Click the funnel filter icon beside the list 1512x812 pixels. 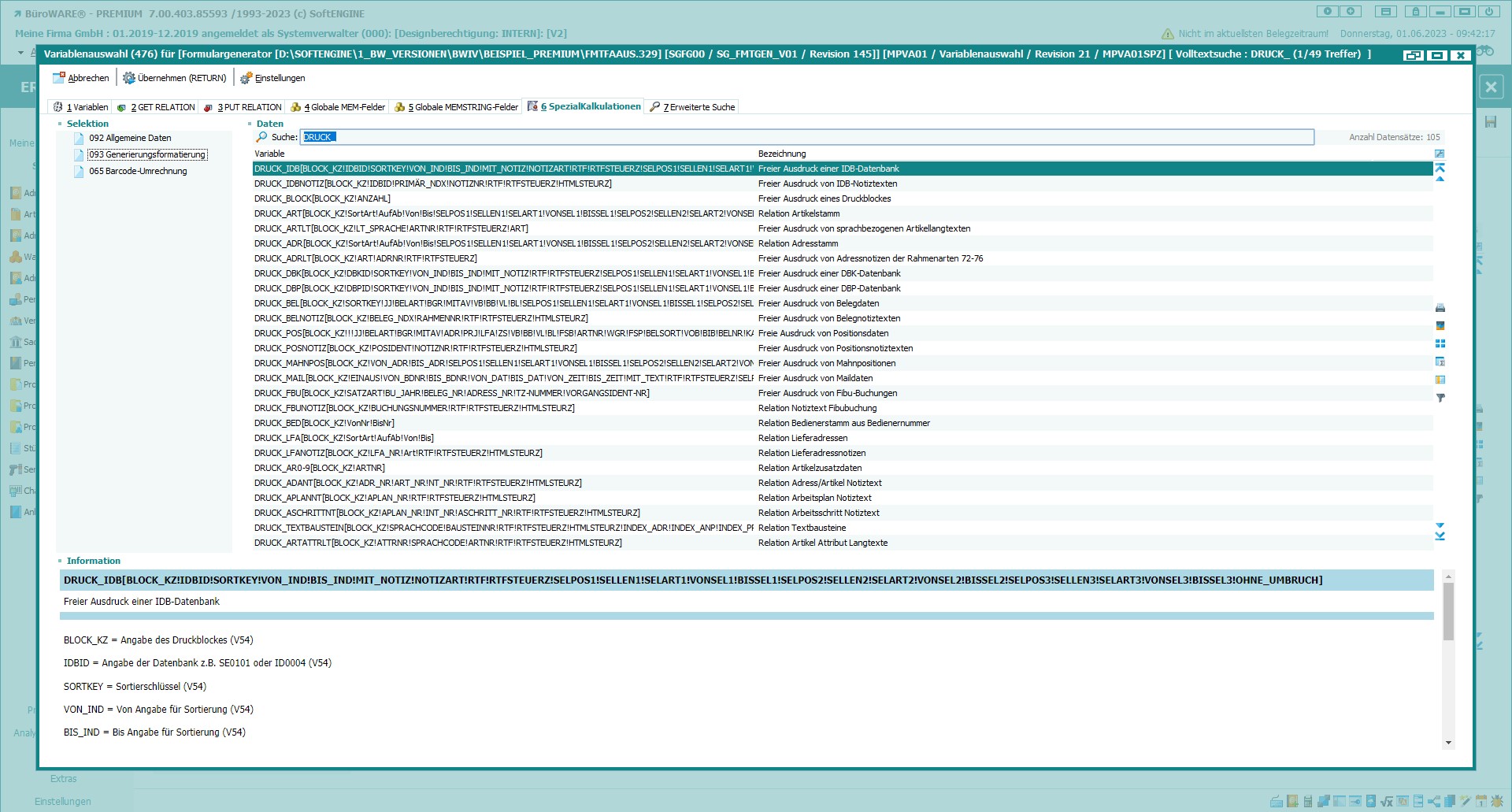(x=1440, y=398)
